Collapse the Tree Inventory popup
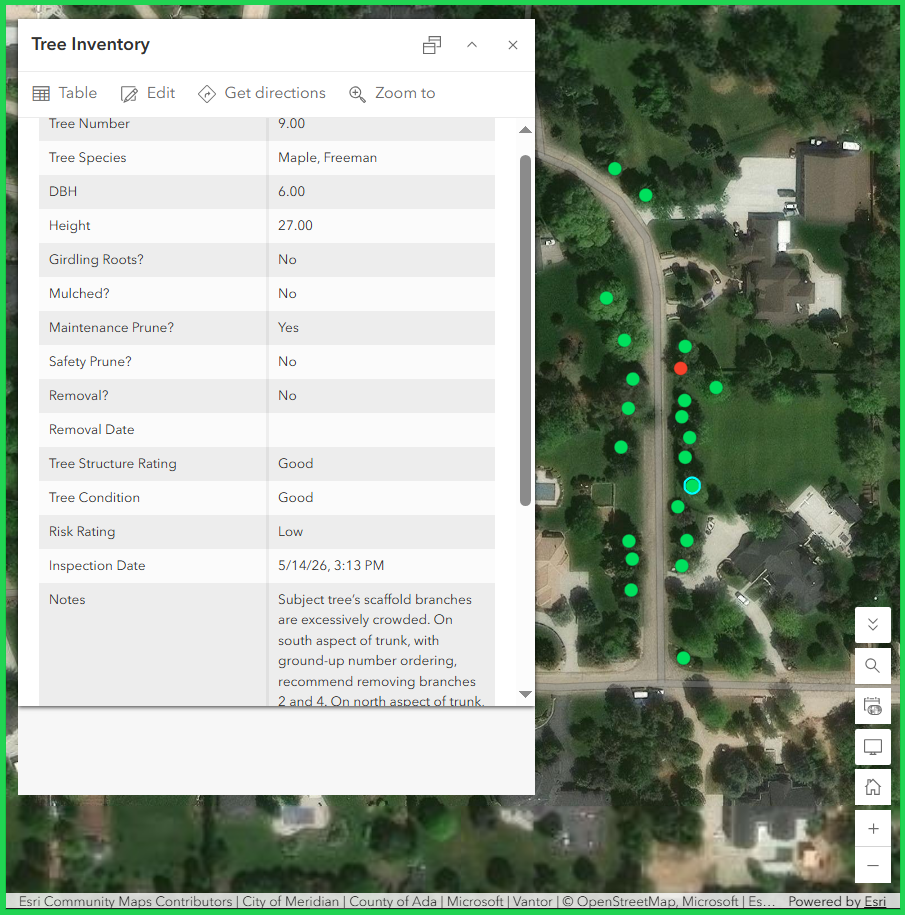This screenshot has height=915, width=905. [472, 45]
